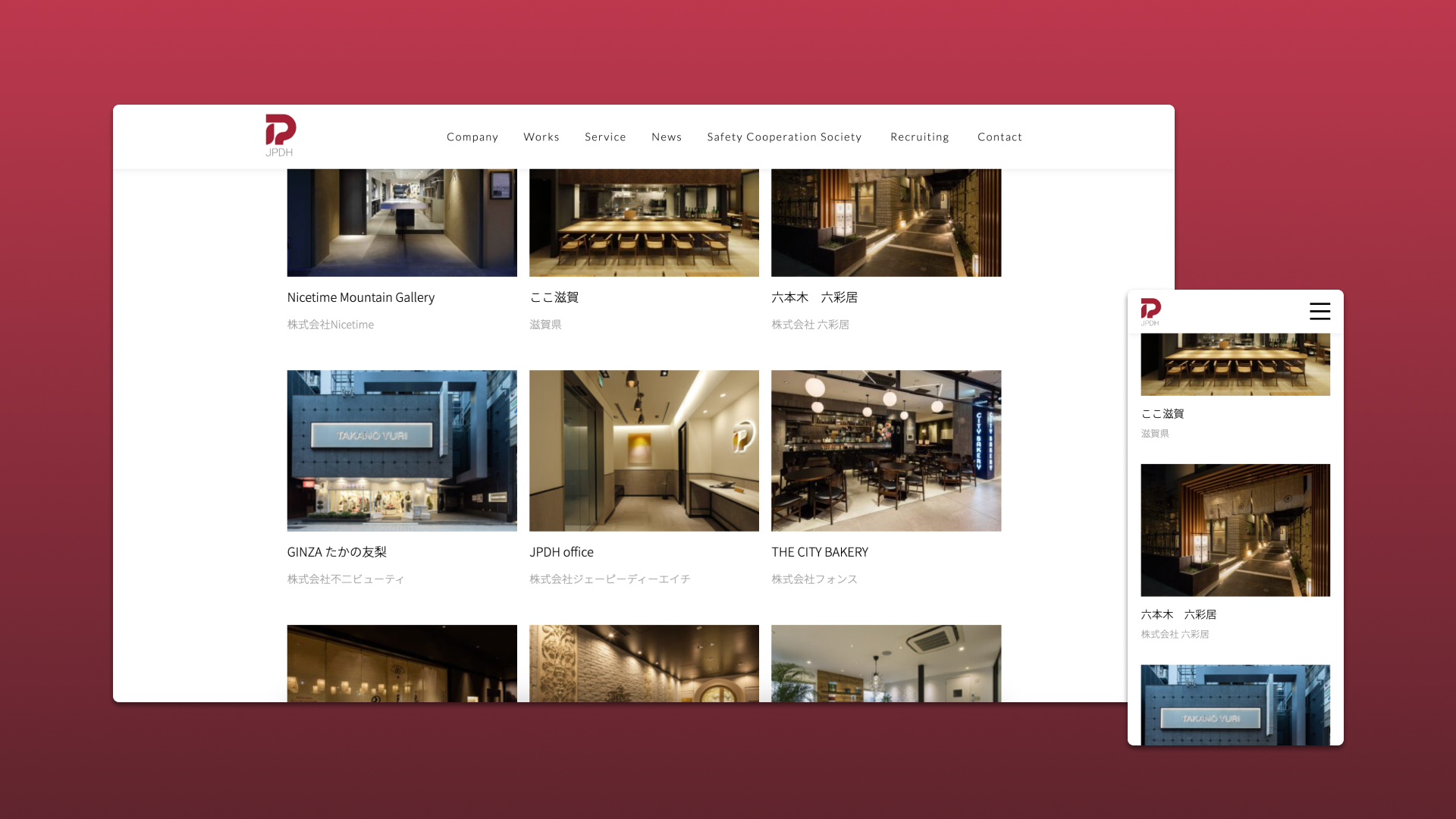Click the JPDH logo in mobile preview

[x=1150, y=311]
